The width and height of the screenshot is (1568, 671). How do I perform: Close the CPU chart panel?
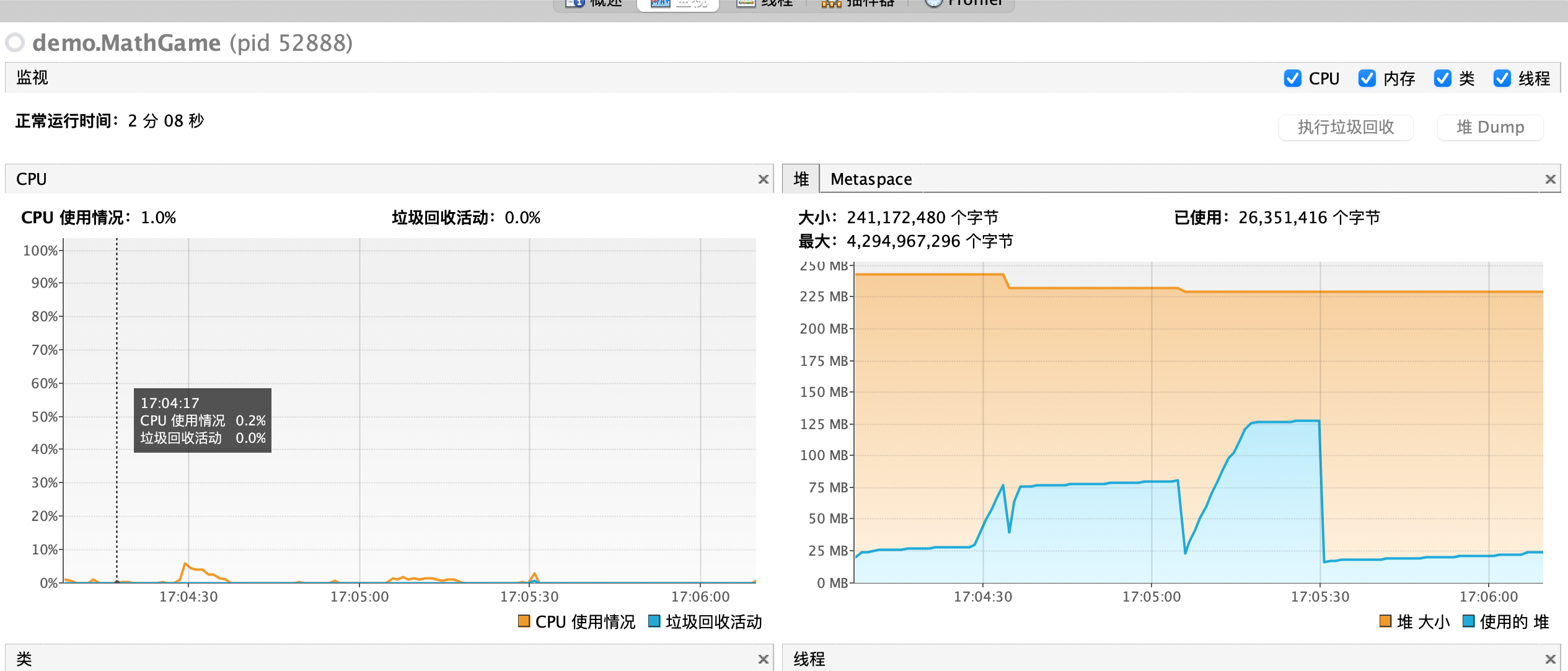coord(762,179)
